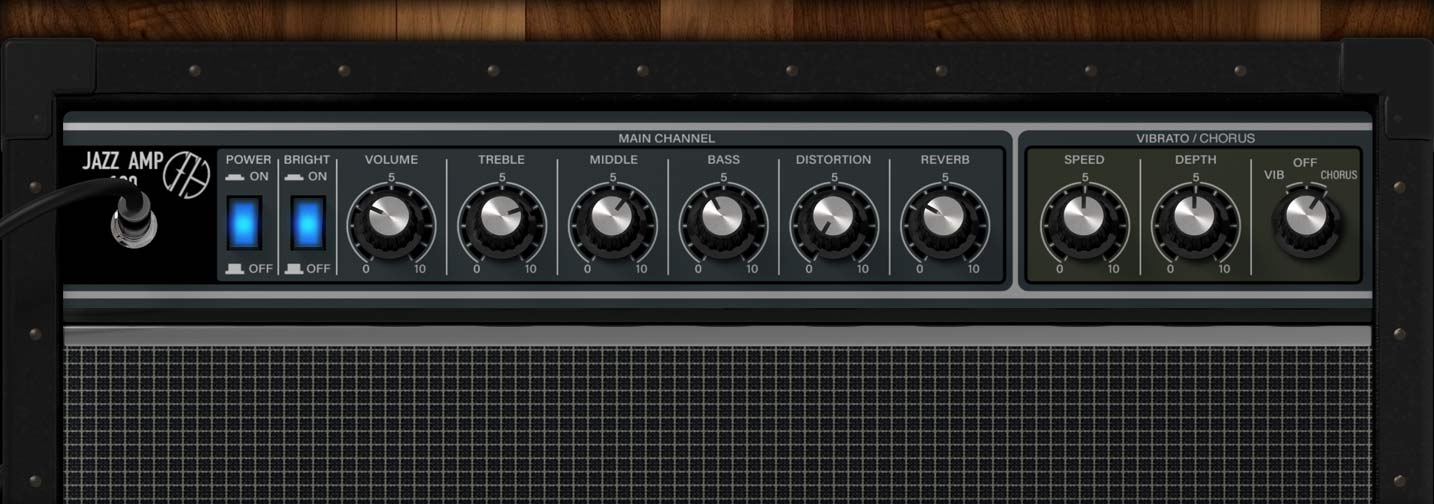Click the vibrato Depth knob
Viewport: 1434px width, 504px height.
click(1195, 217)
